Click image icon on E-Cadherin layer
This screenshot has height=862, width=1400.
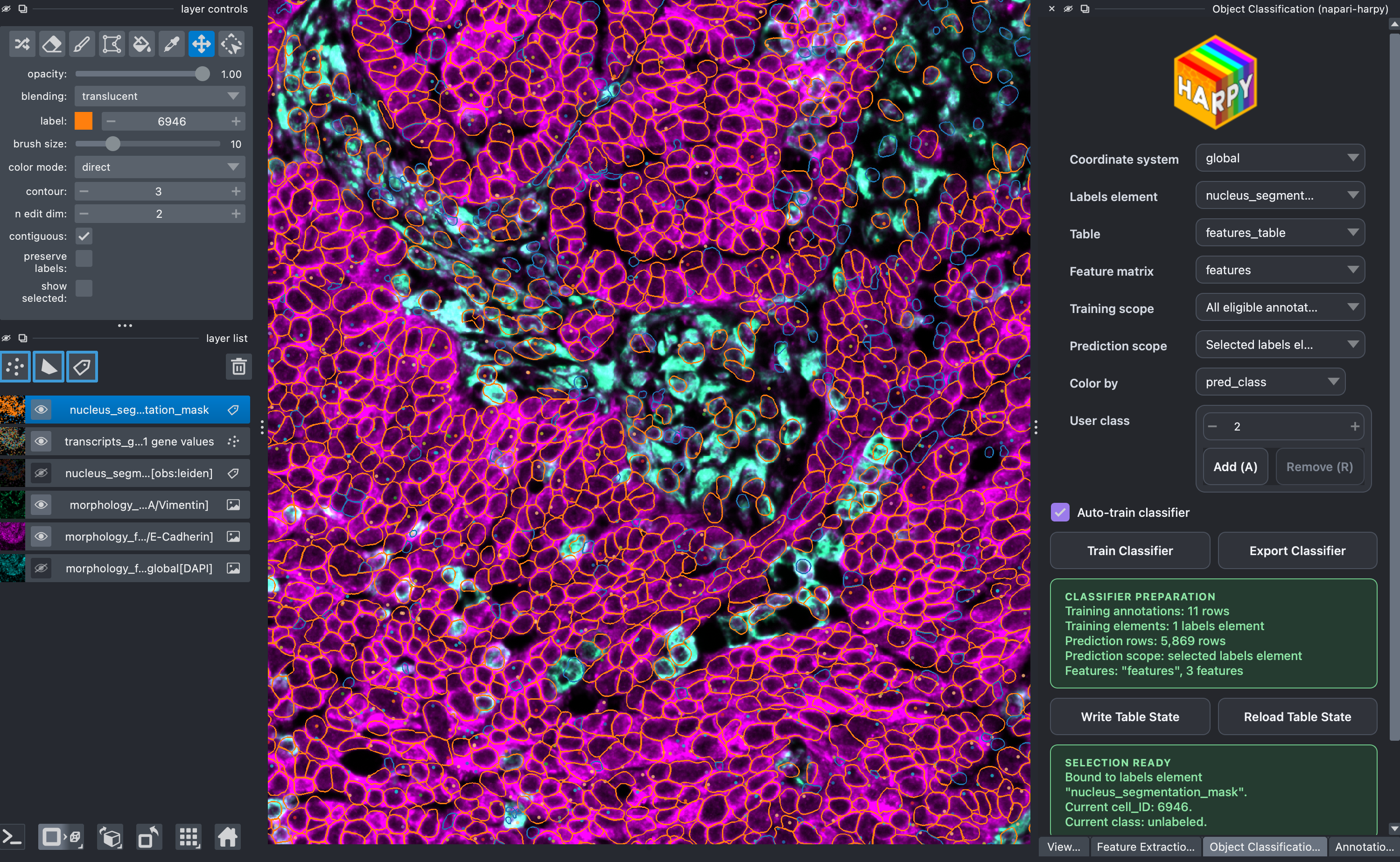233,536
